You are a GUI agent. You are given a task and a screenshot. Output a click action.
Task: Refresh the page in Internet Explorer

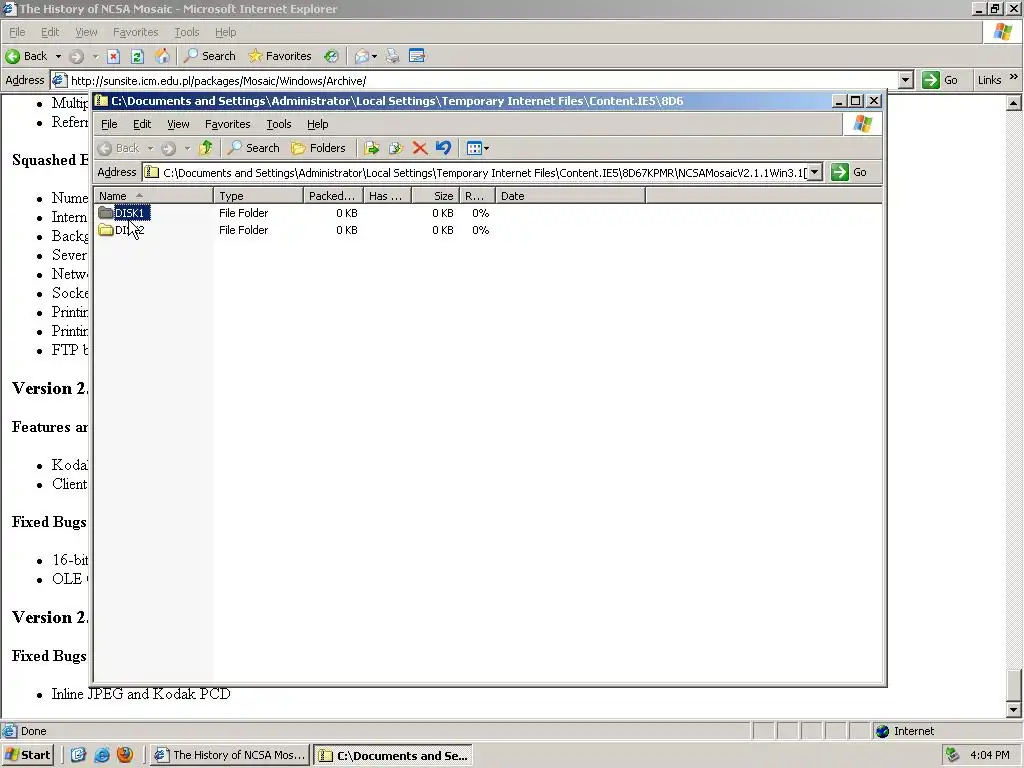click(137, 56)
